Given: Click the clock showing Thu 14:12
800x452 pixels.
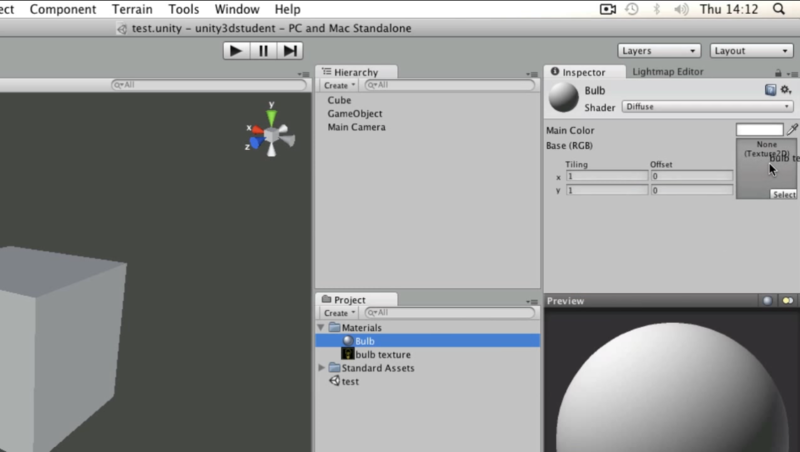Looking at the screenshot, I should click(x=729, y=9).
